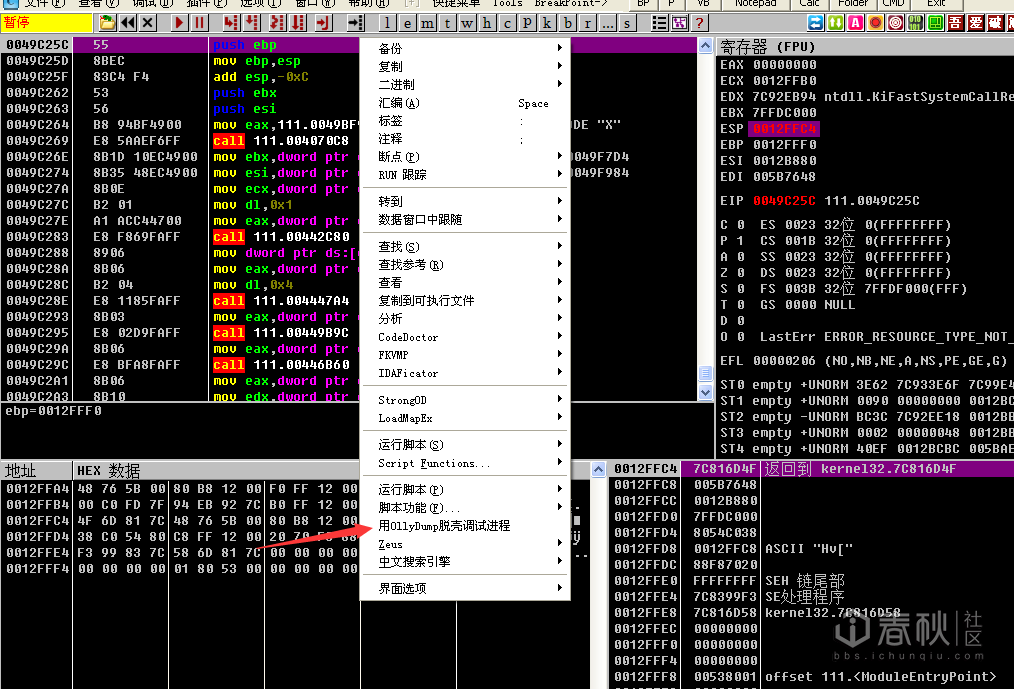Open Run trace via the ... button

[x=607, y=23]
